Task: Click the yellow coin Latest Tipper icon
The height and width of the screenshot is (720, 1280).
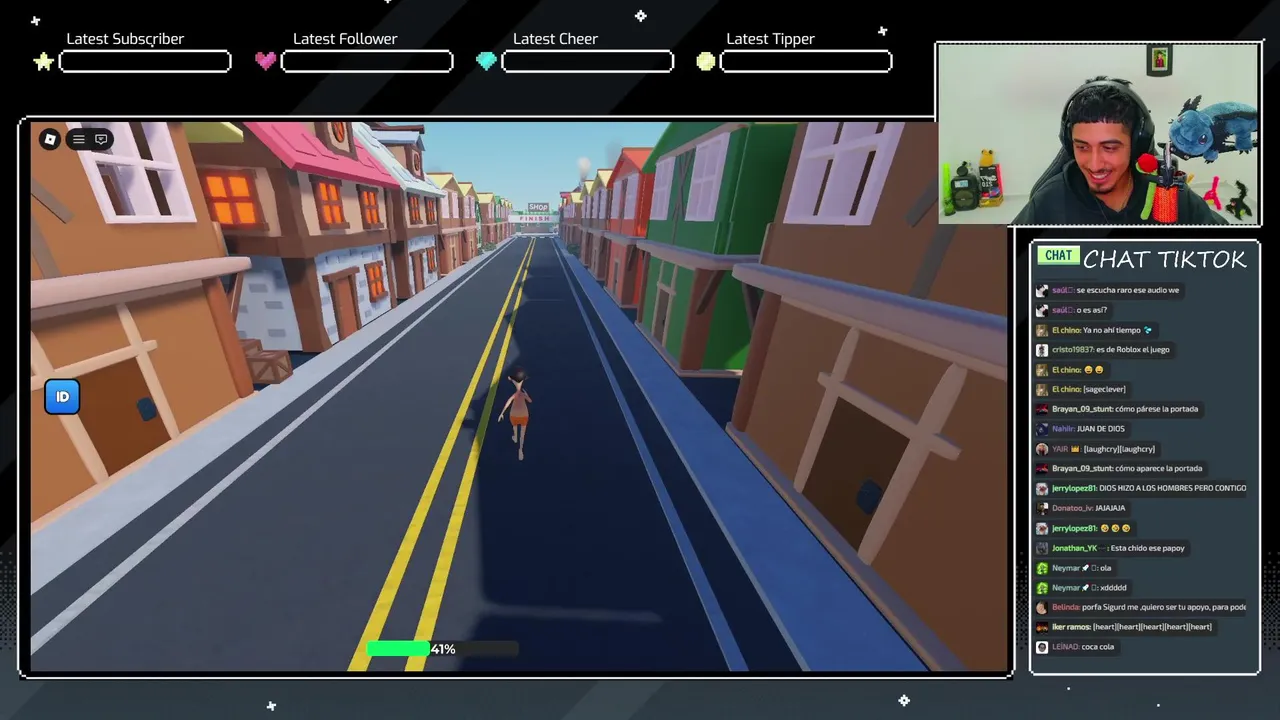Action: (706, 62)
